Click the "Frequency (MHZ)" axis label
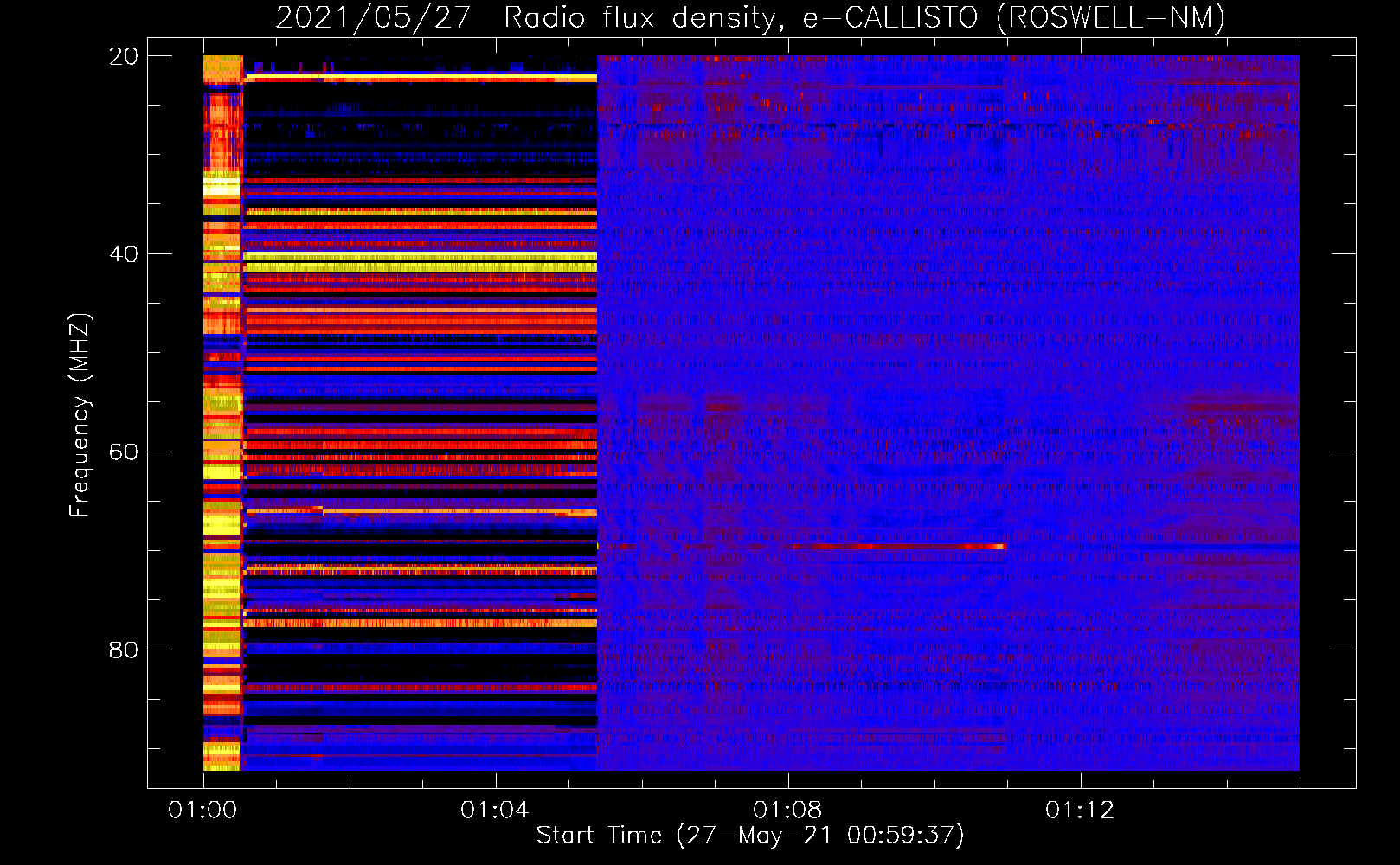This screenshot has height=865, width=1400. click(79, 415)
